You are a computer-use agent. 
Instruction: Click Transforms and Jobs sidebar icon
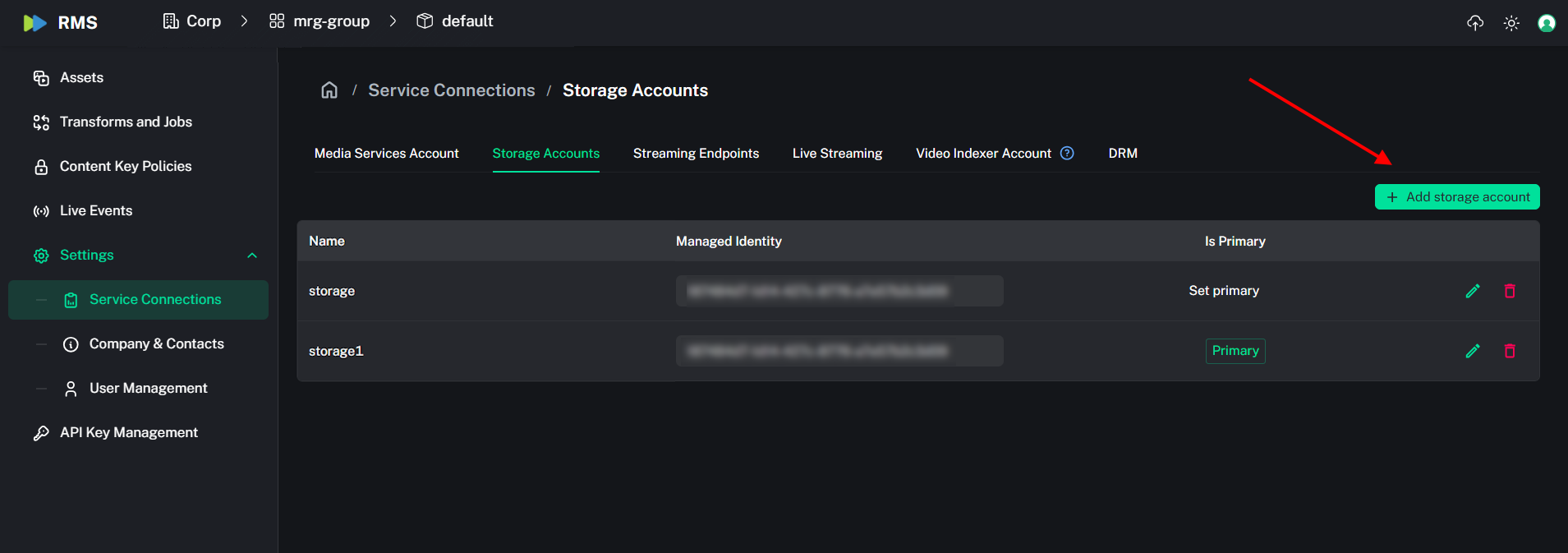click(x=41, y=122)
